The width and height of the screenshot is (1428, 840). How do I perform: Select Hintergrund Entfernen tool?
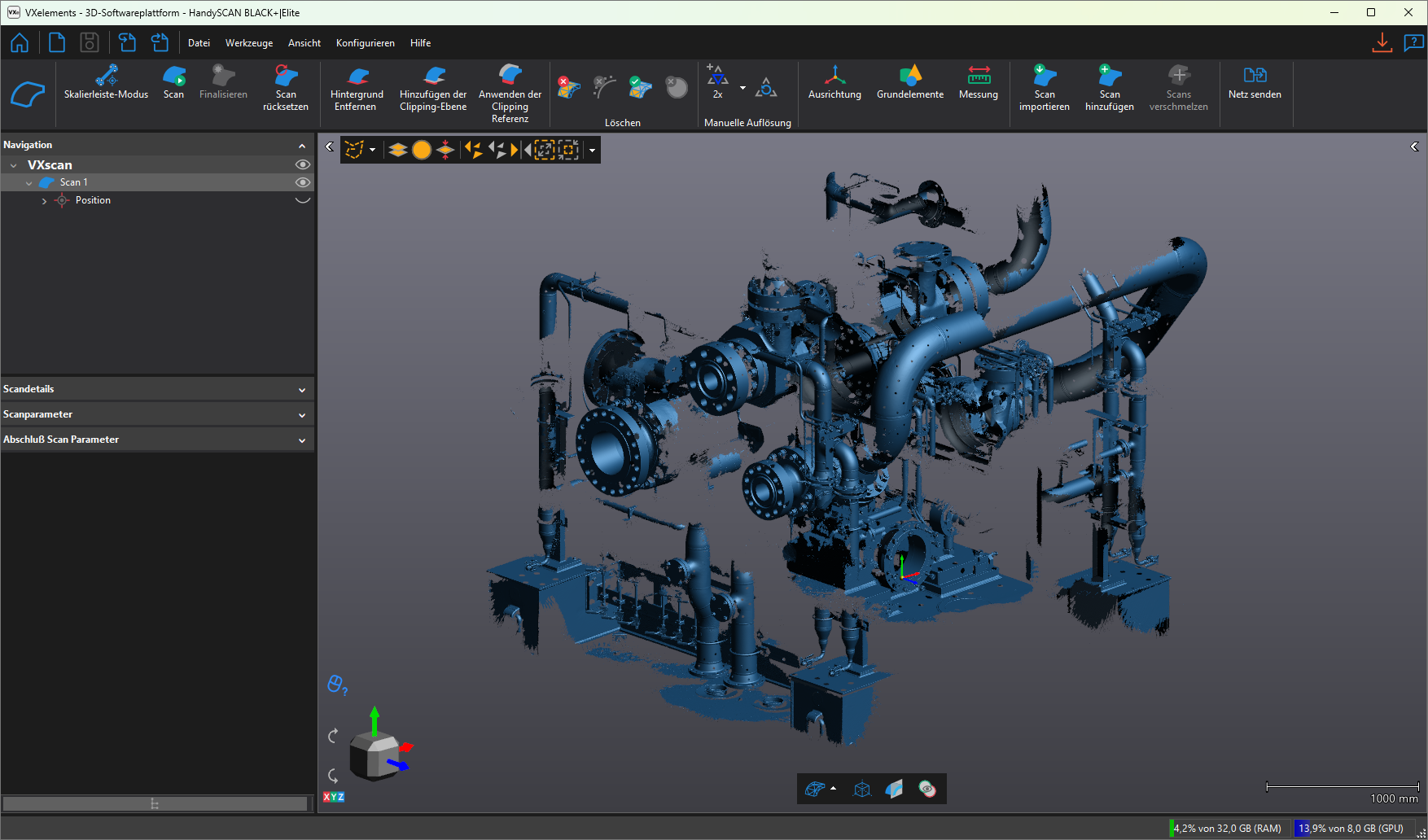[x=357, y=77]
